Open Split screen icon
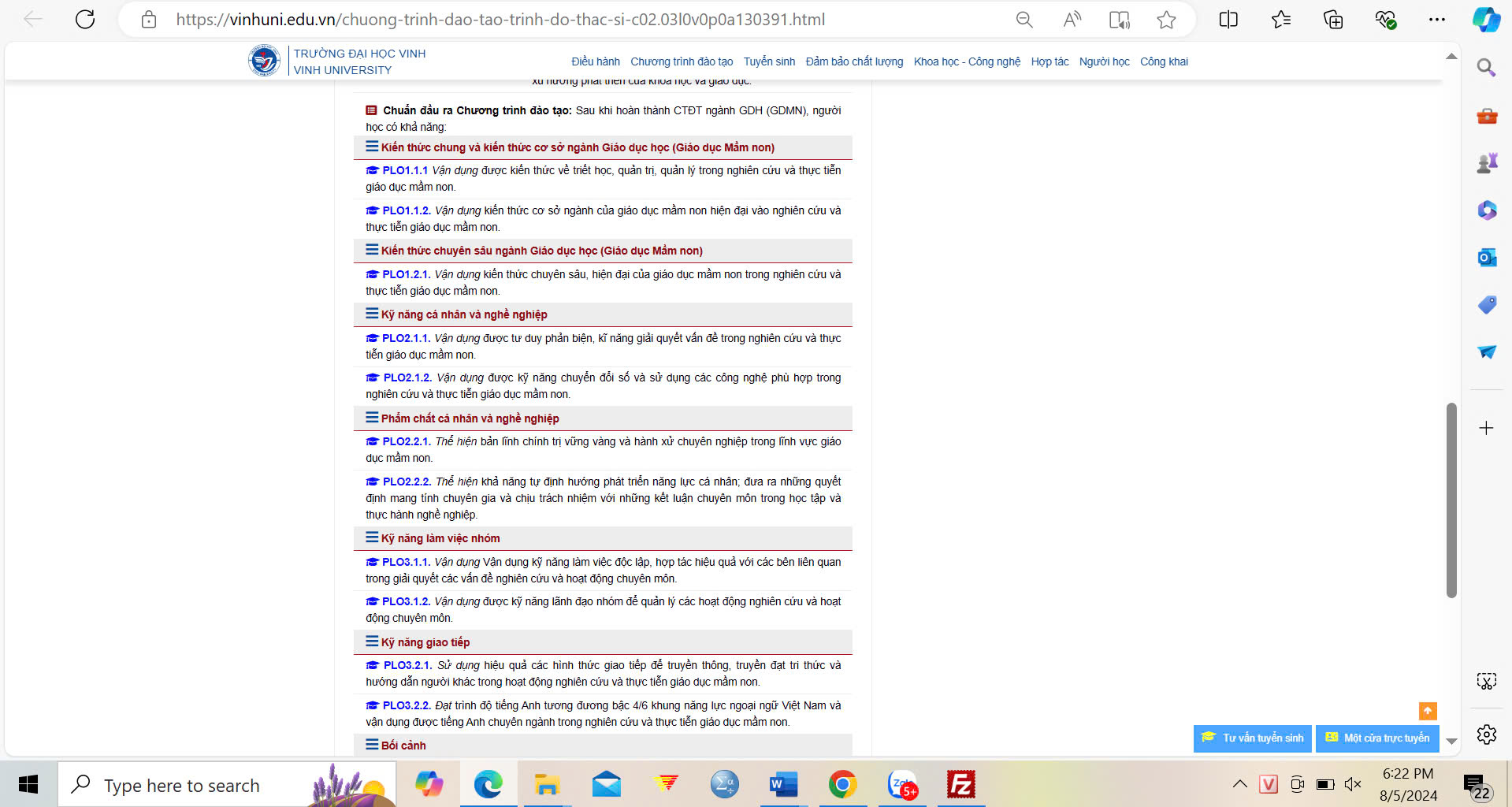 click(x=1228, y=20)
